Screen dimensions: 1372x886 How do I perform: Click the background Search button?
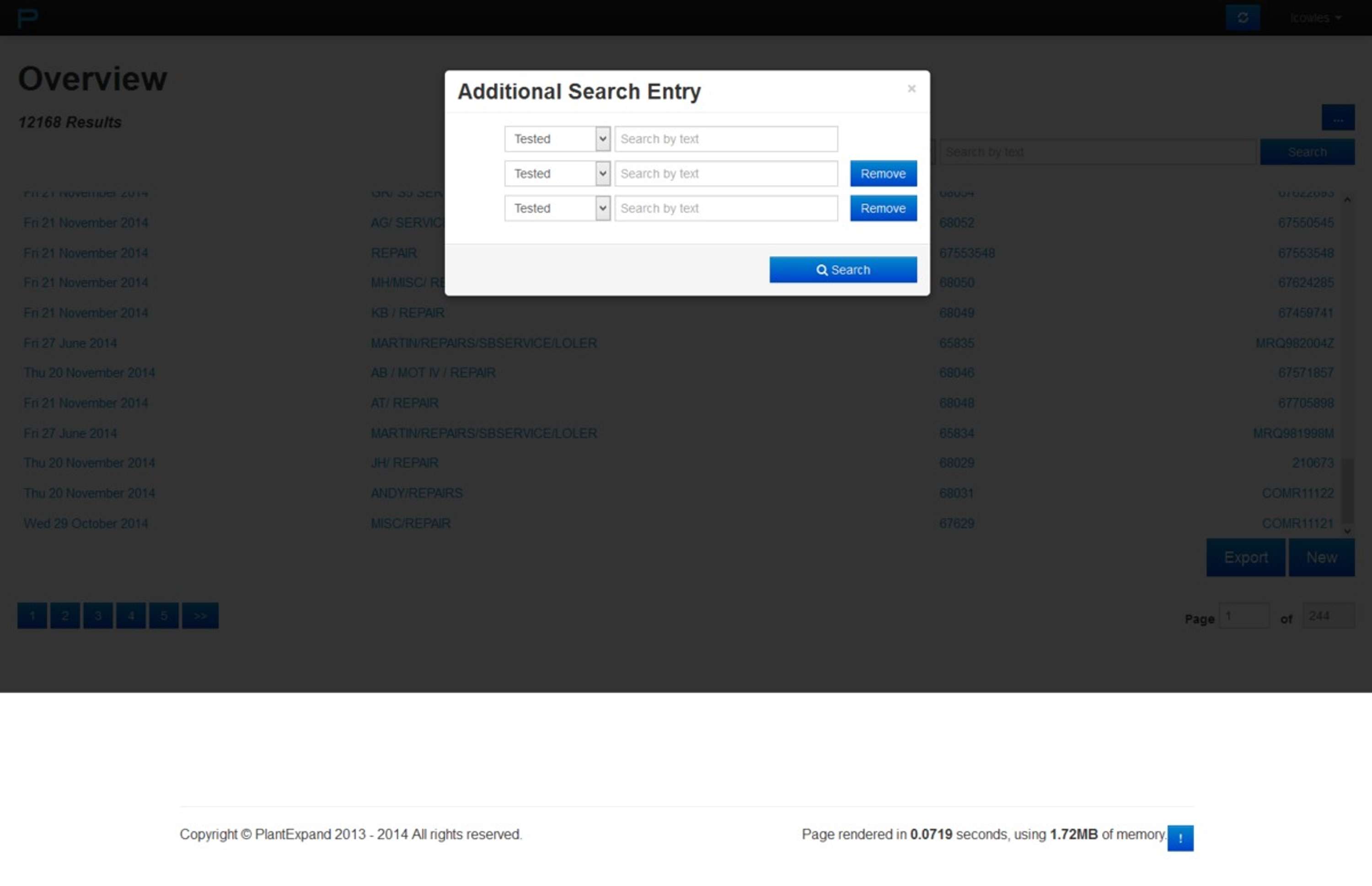pyautogui.click(x=1307, y=152)
